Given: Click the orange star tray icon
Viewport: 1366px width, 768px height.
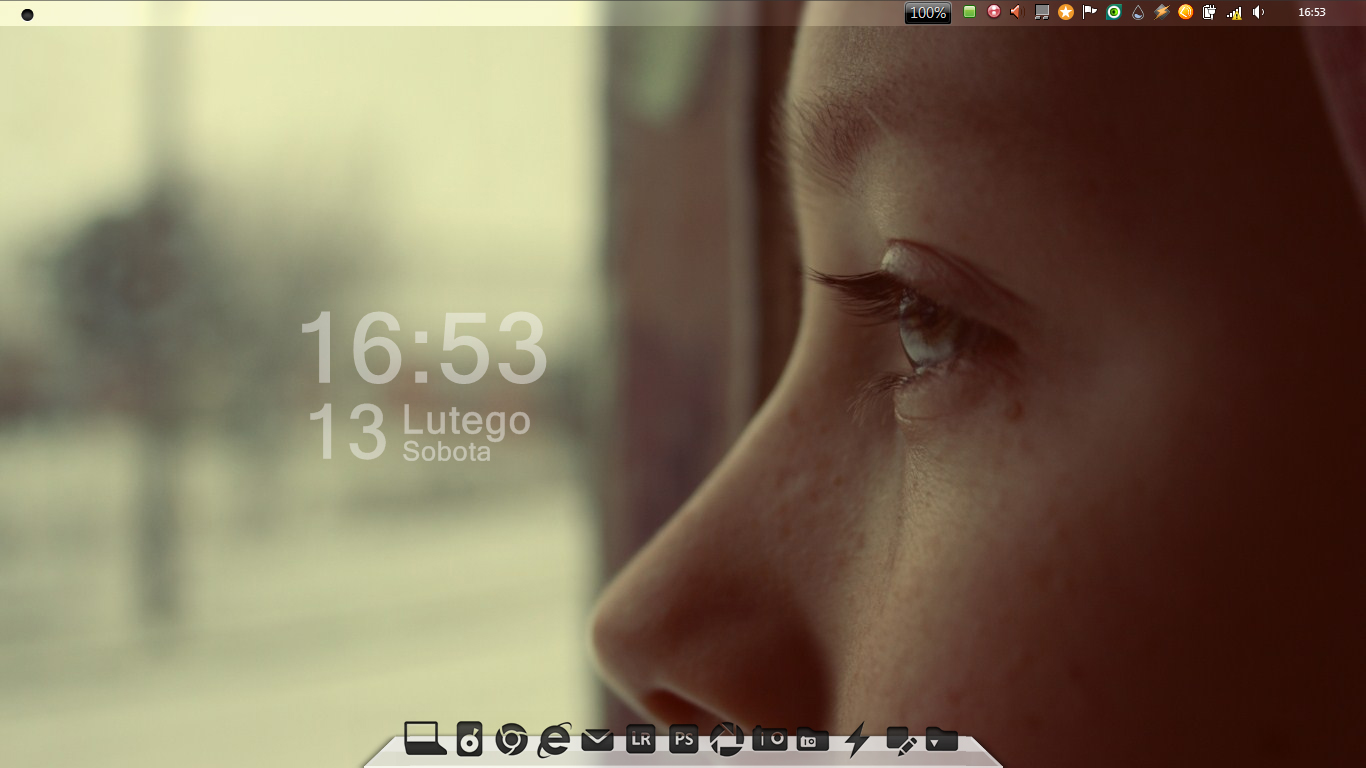Looking at the screenshot, I should point(1066,12).
